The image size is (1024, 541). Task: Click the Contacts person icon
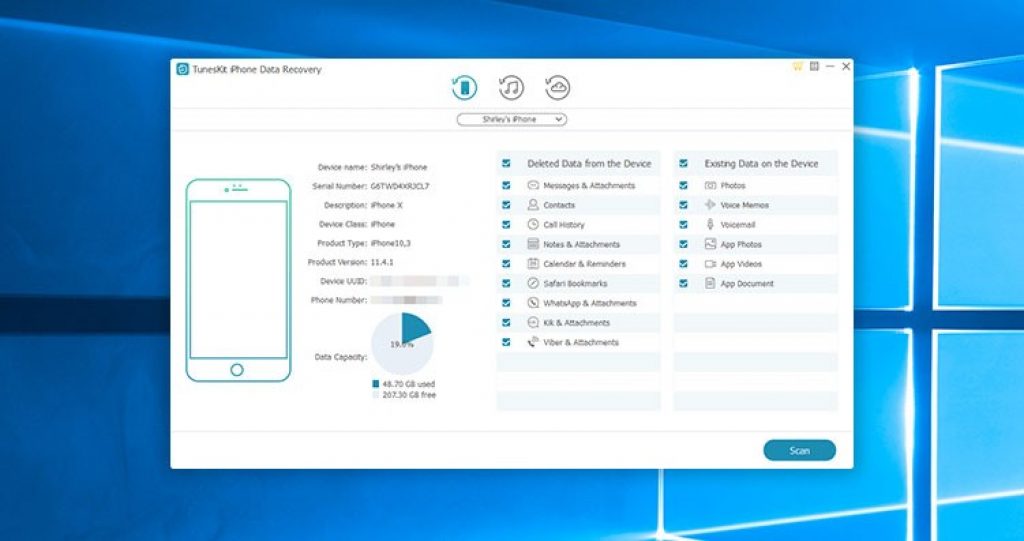[532, 205]
